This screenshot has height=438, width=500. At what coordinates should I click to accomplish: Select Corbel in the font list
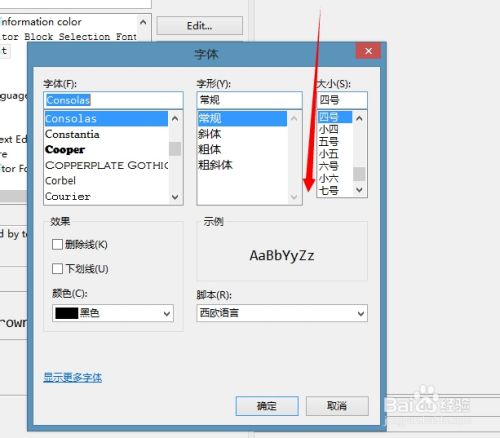point(60,181)
